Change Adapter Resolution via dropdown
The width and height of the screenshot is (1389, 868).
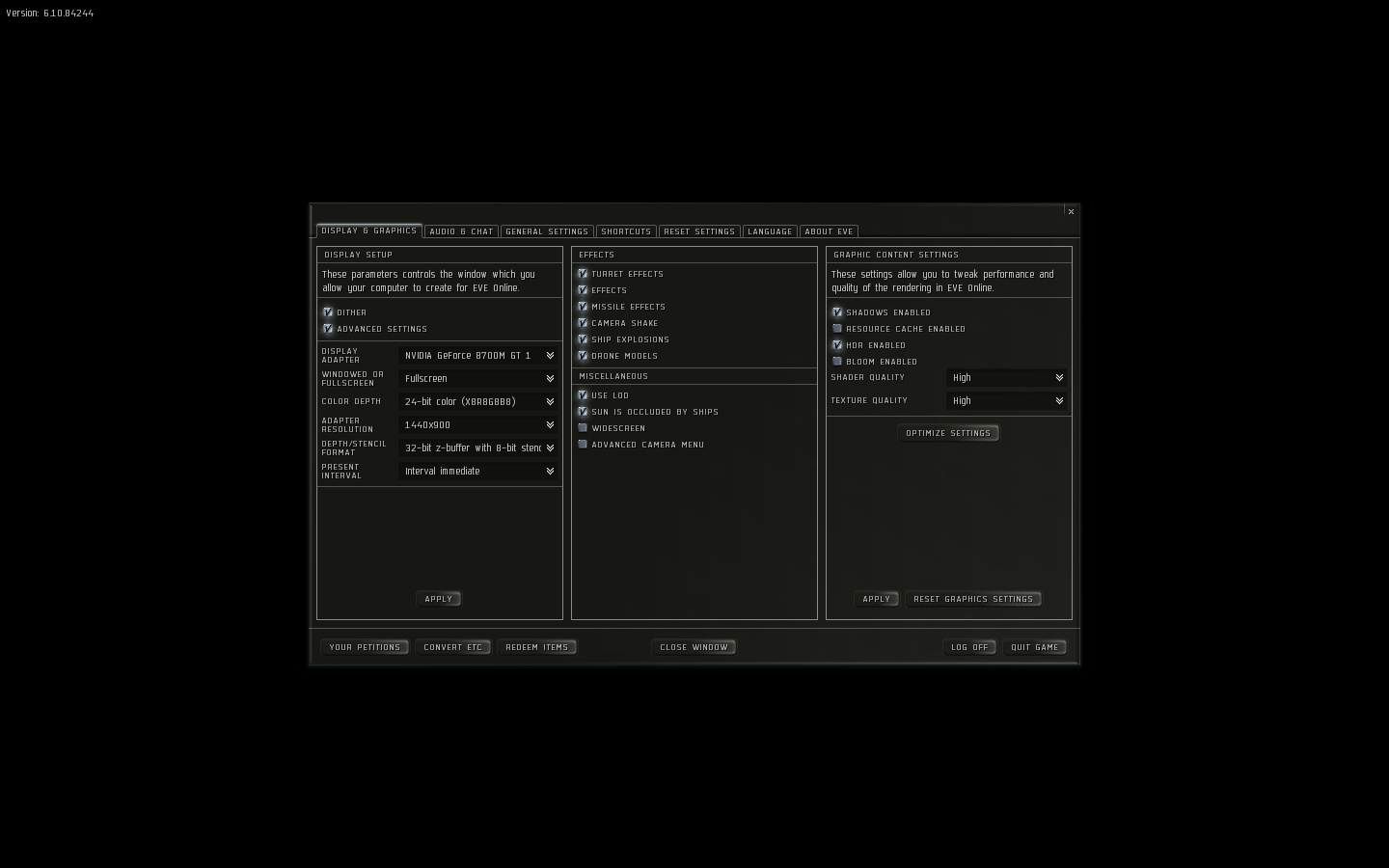(x=478, y=425)
